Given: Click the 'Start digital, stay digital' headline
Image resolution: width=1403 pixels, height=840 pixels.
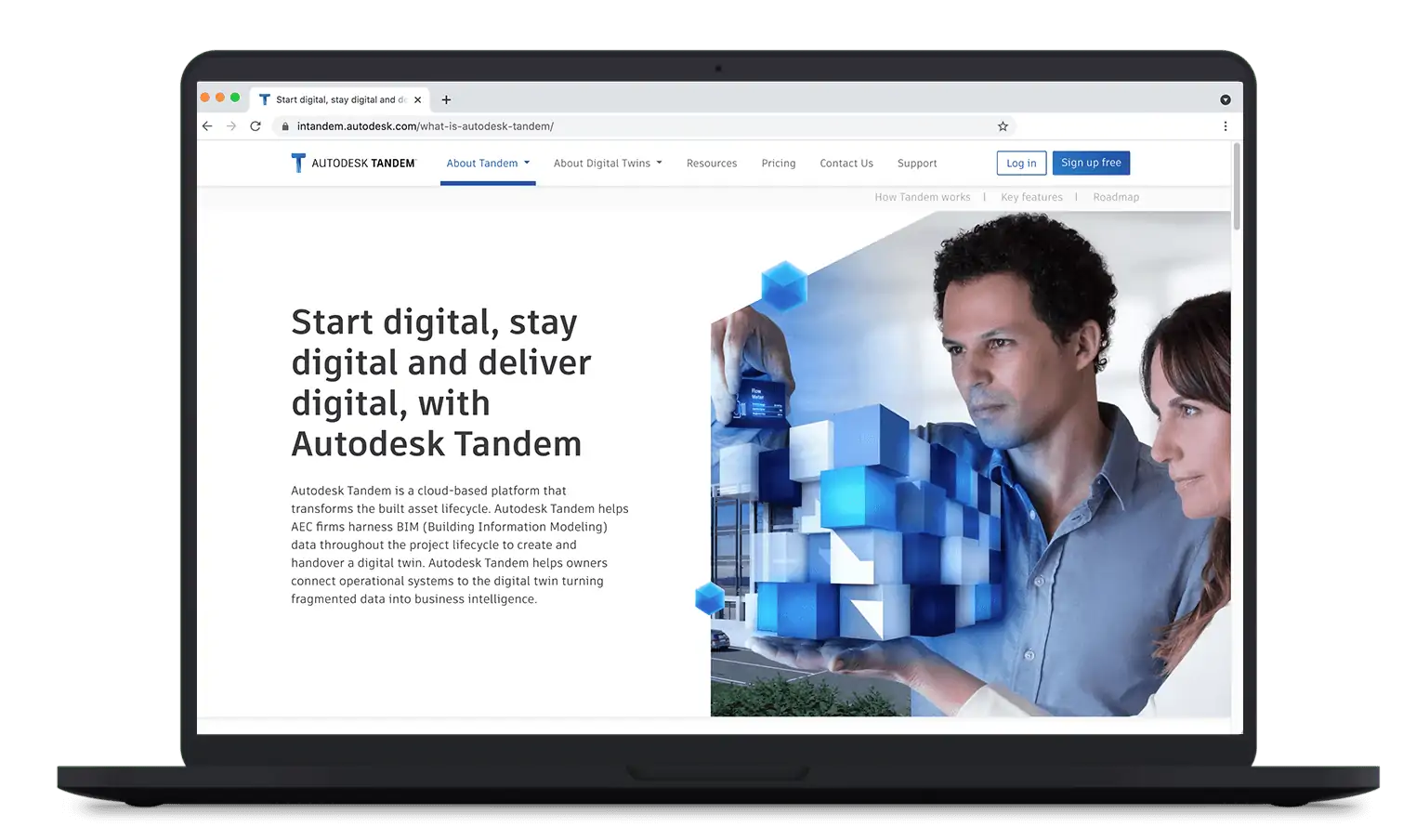Looking at the screenshot, I should tap(441, 383).
